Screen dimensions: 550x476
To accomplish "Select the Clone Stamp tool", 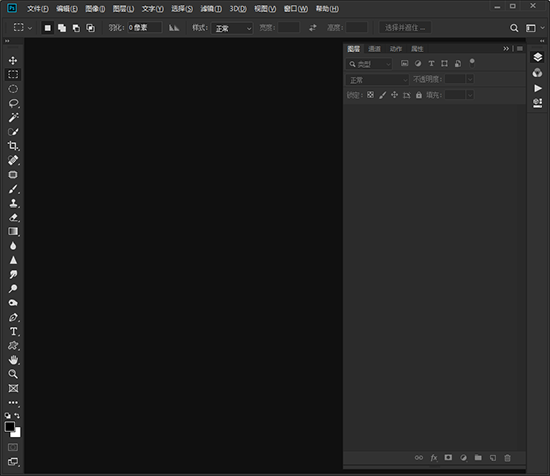I will click(13, 203).
